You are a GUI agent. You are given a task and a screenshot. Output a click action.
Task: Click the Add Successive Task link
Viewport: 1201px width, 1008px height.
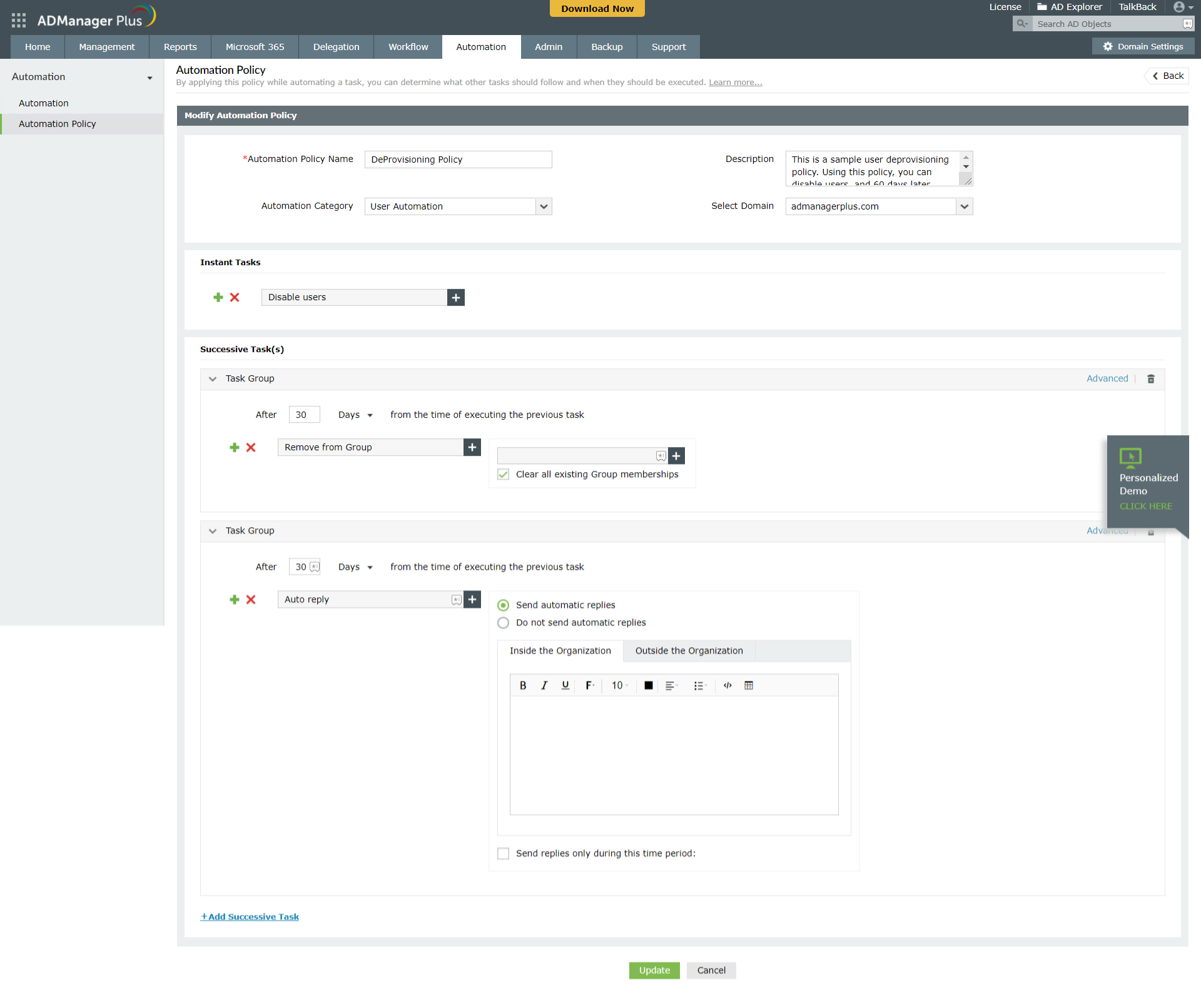[x=250, y=916]
